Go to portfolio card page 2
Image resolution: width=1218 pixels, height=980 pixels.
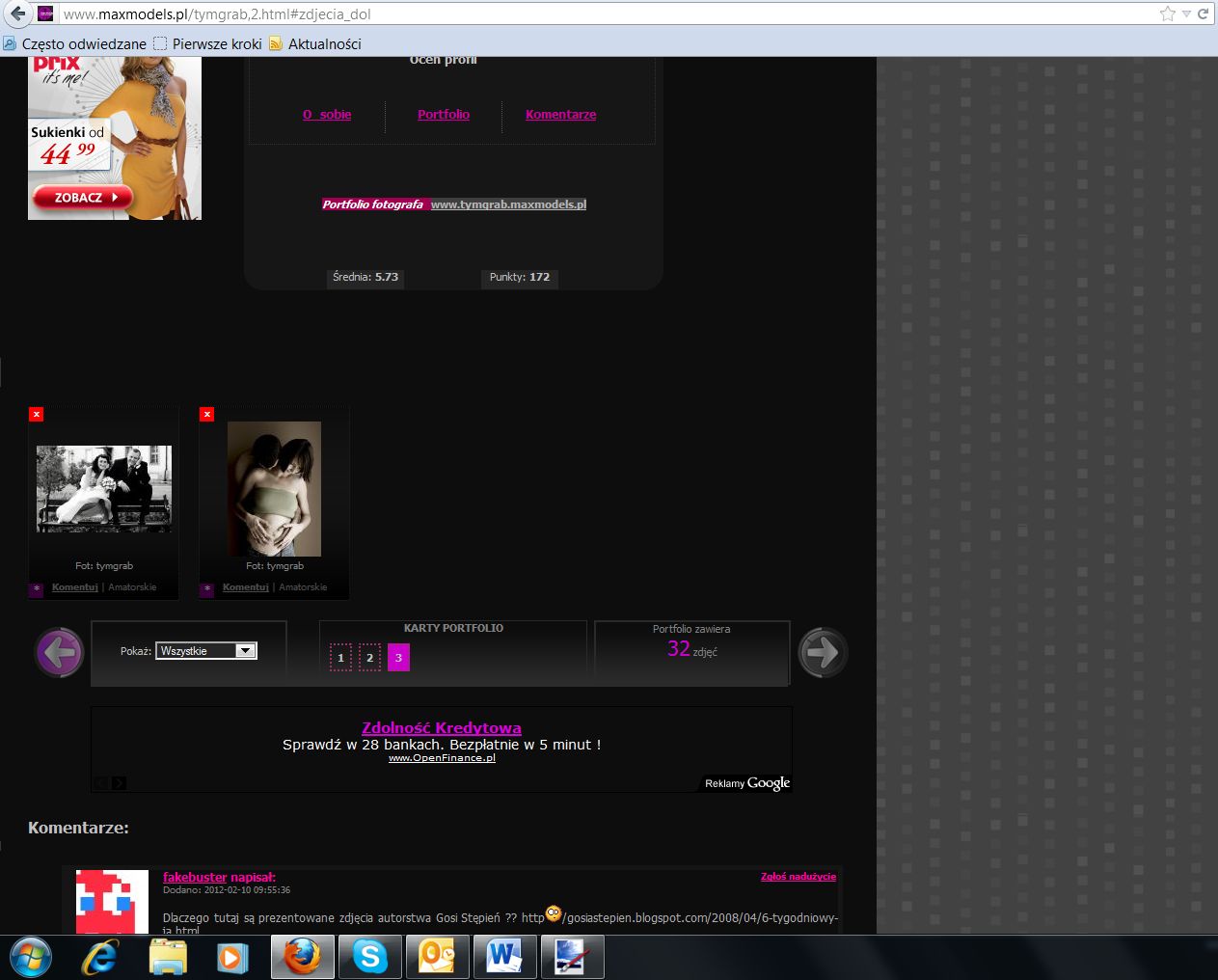click(x=369, y=658)
